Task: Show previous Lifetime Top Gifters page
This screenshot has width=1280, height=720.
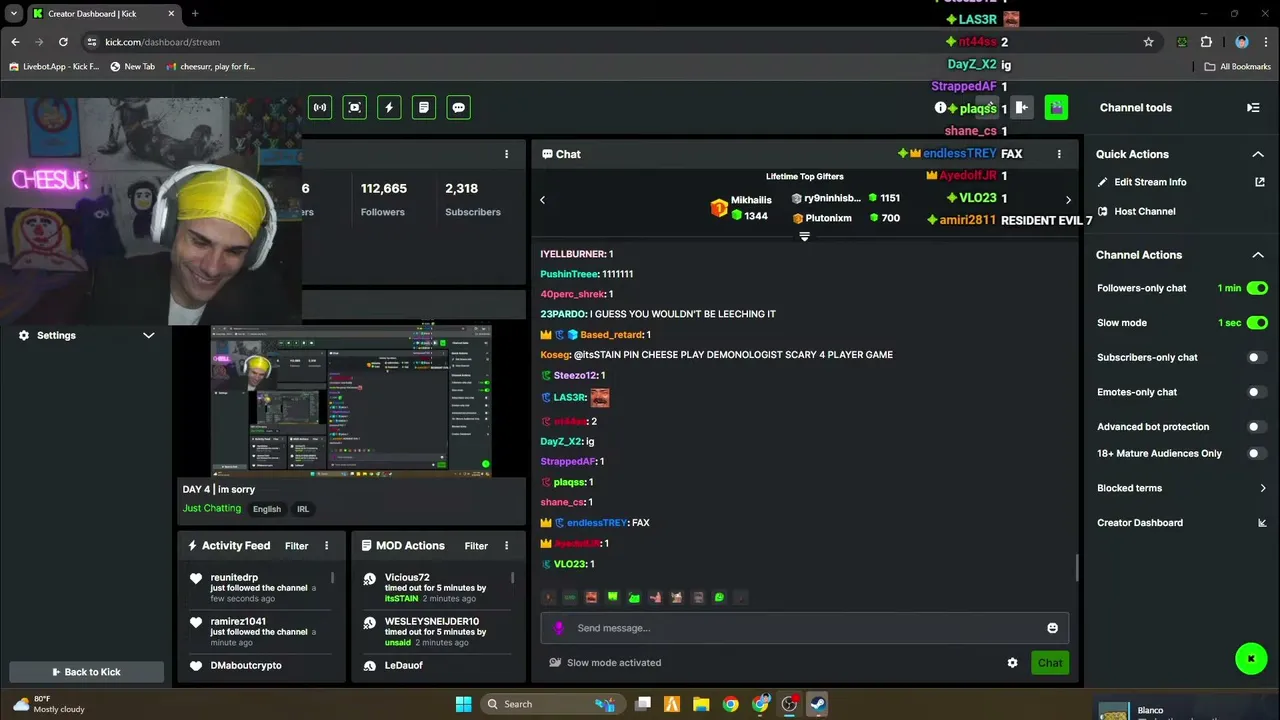Action: pos(543,200)
